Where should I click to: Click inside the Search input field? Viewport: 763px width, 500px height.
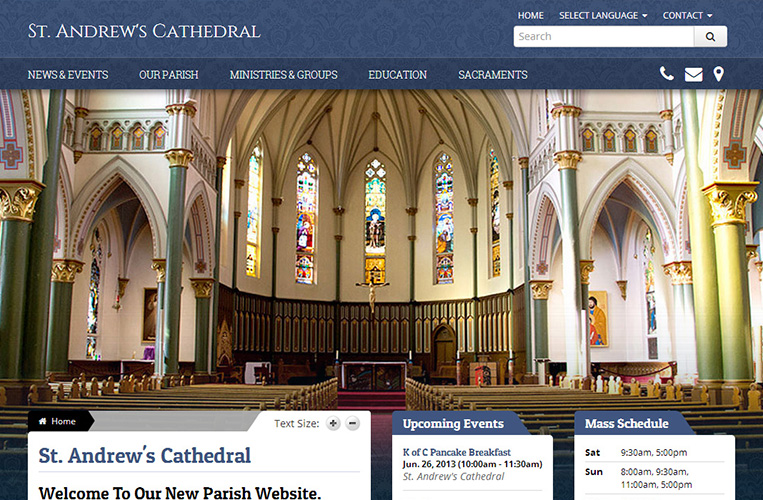click(x=604, y=36)
